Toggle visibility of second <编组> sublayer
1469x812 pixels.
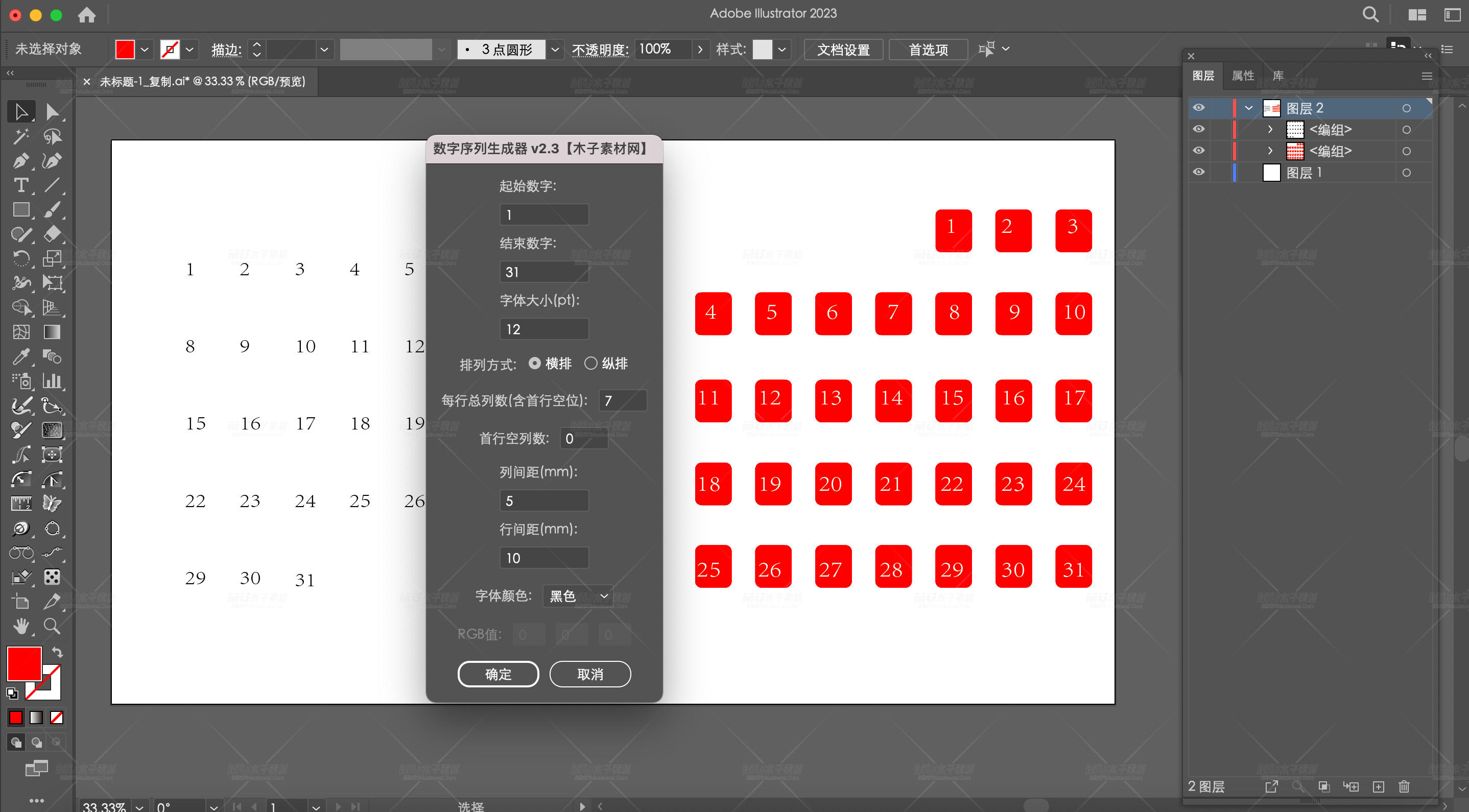click(1199, 151)
